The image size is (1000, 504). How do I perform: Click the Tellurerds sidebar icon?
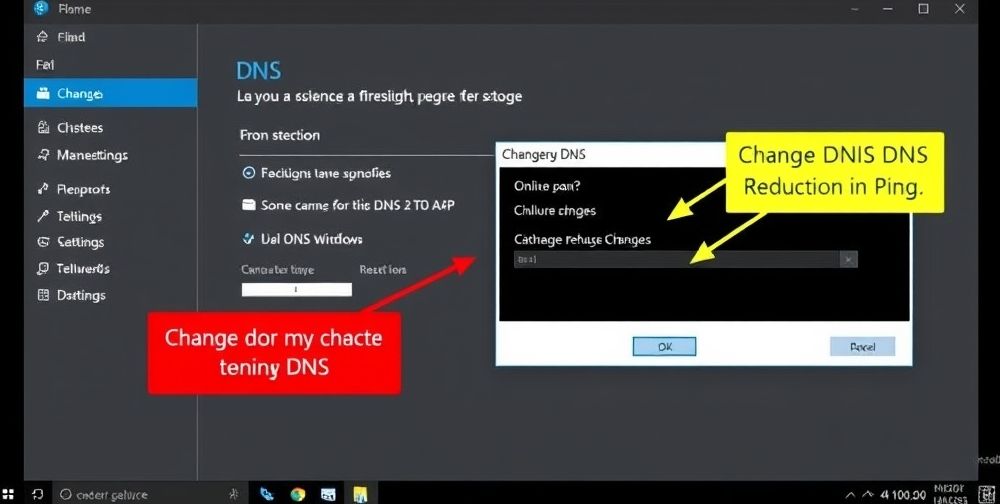coord(43,269)
